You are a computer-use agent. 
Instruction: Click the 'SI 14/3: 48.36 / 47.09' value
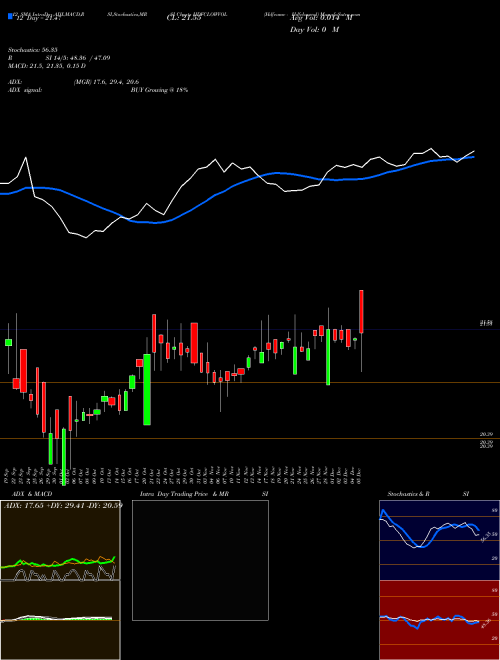[78, 58]
